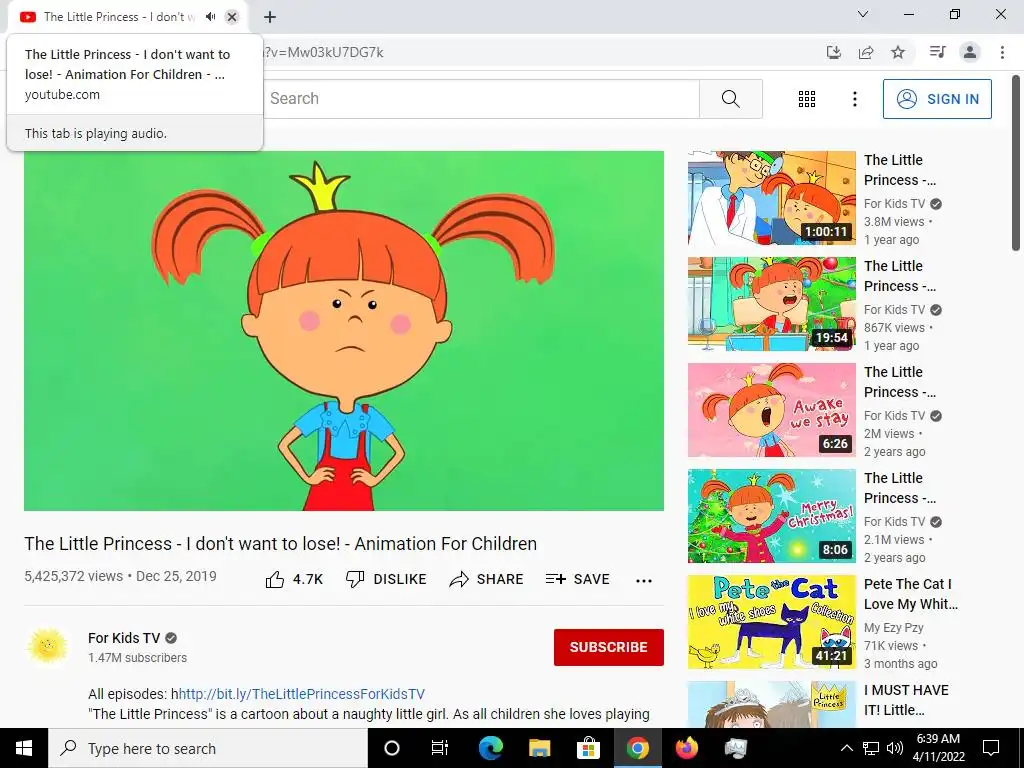Viewport: 1024px width, 768px height.
Task: Click the Windows taskbar search box
Action: point(208,748)
